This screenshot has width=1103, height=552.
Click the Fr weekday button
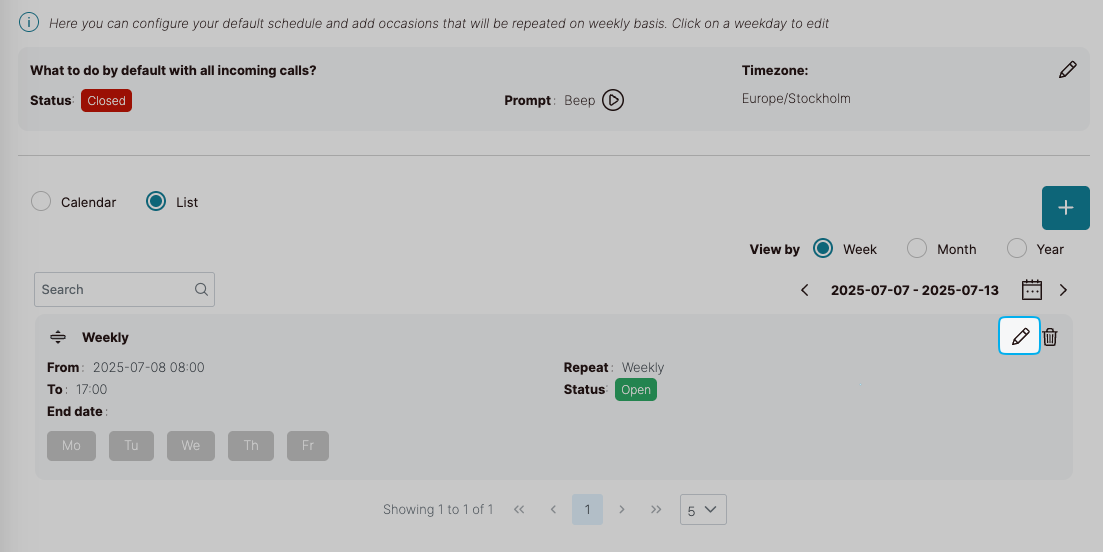point(308,446)
